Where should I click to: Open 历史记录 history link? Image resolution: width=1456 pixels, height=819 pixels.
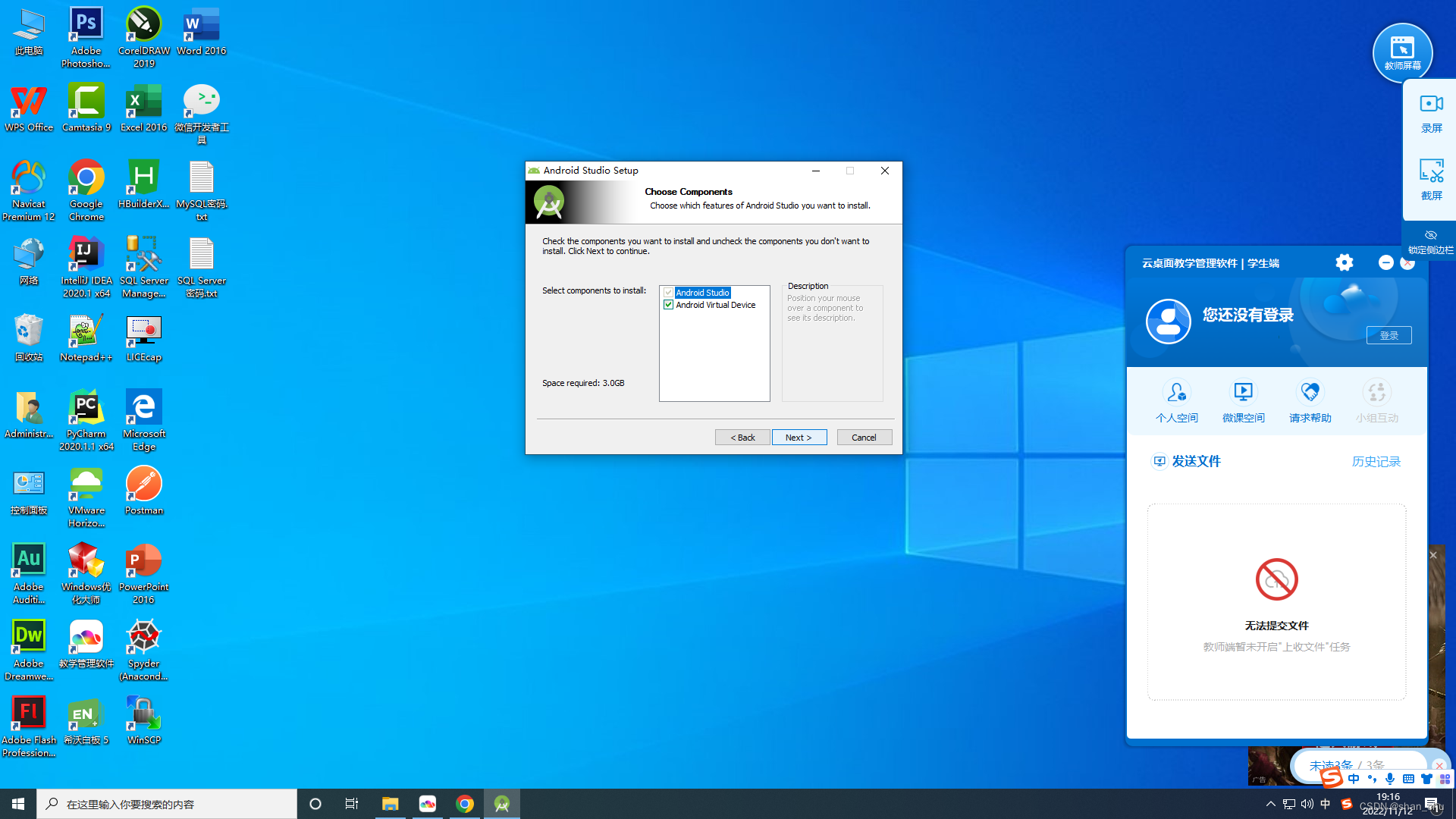point(1376,462)
